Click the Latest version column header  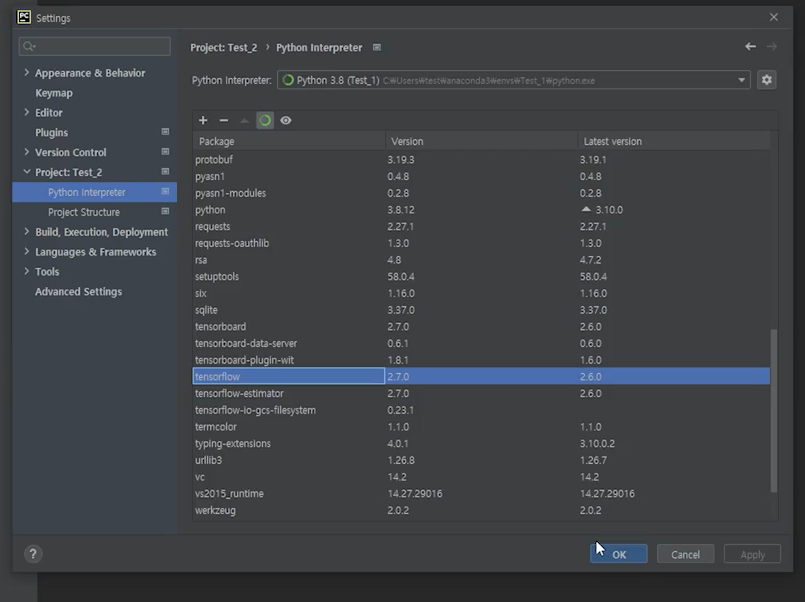pyautogui.click(x=674, y=141)
